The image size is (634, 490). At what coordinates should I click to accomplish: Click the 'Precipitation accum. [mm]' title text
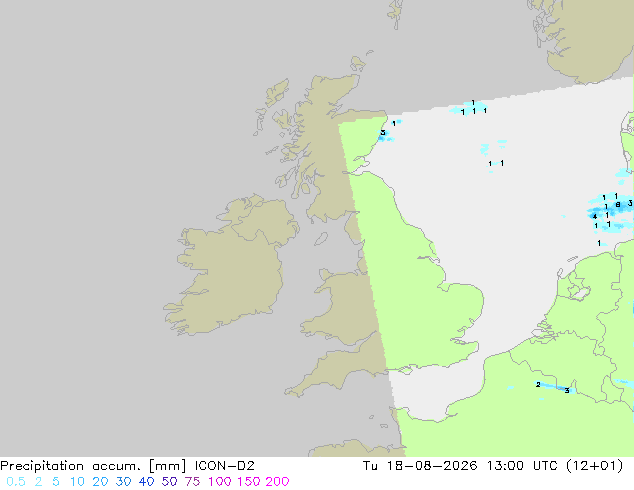93,466
